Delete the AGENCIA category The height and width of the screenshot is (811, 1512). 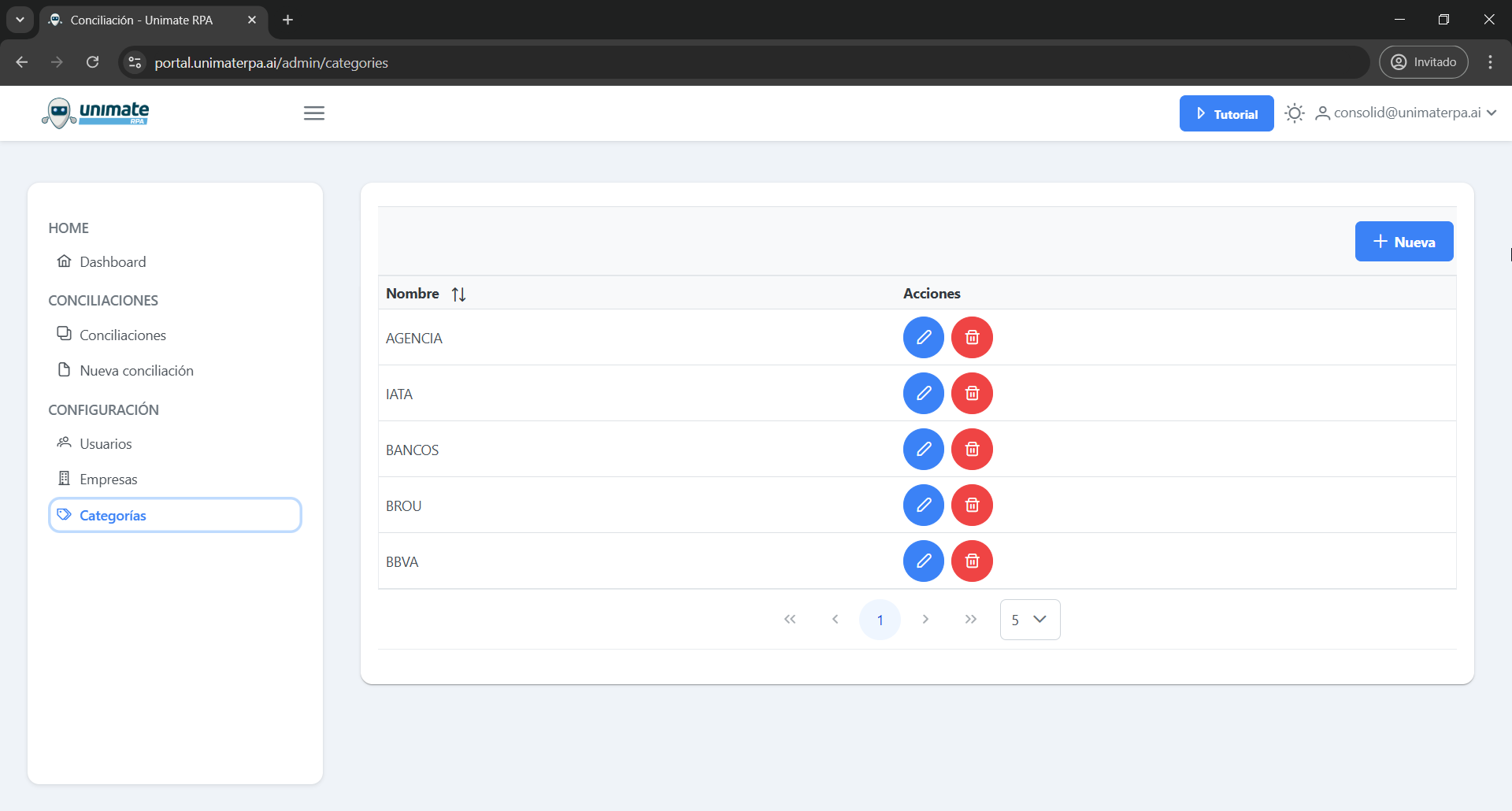[x=972, y=338]
